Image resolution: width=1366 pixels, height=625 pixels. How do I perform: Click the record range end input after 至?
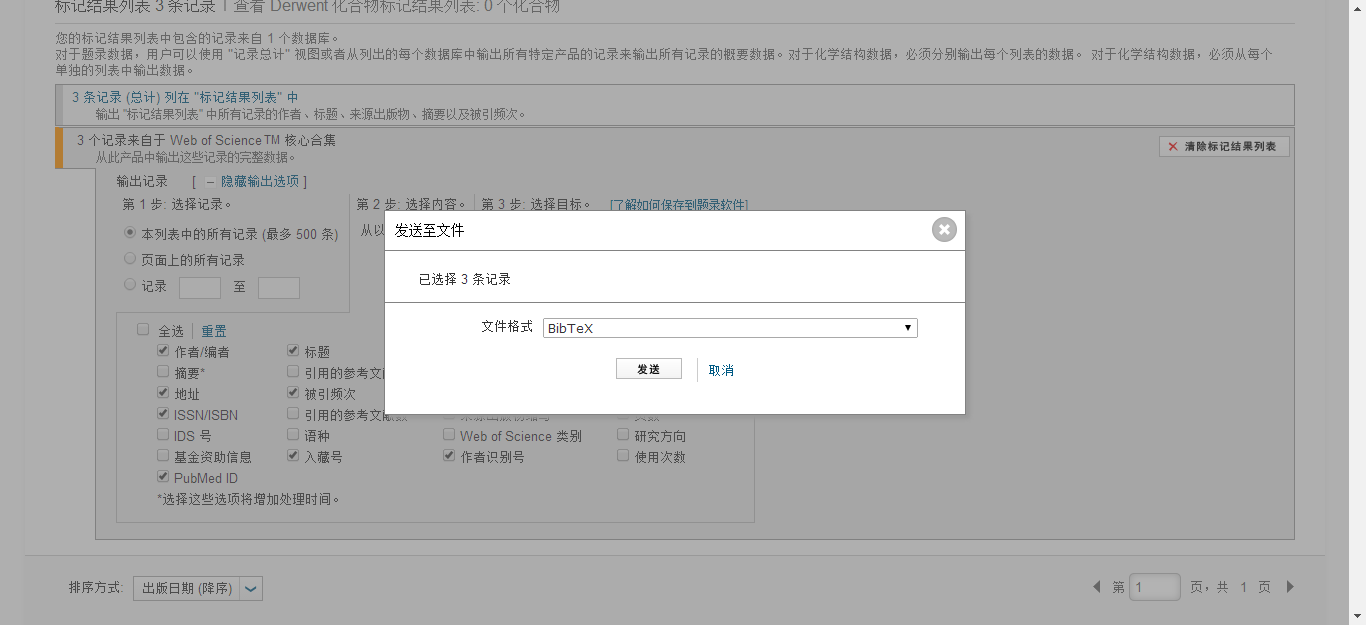(279, 287)
